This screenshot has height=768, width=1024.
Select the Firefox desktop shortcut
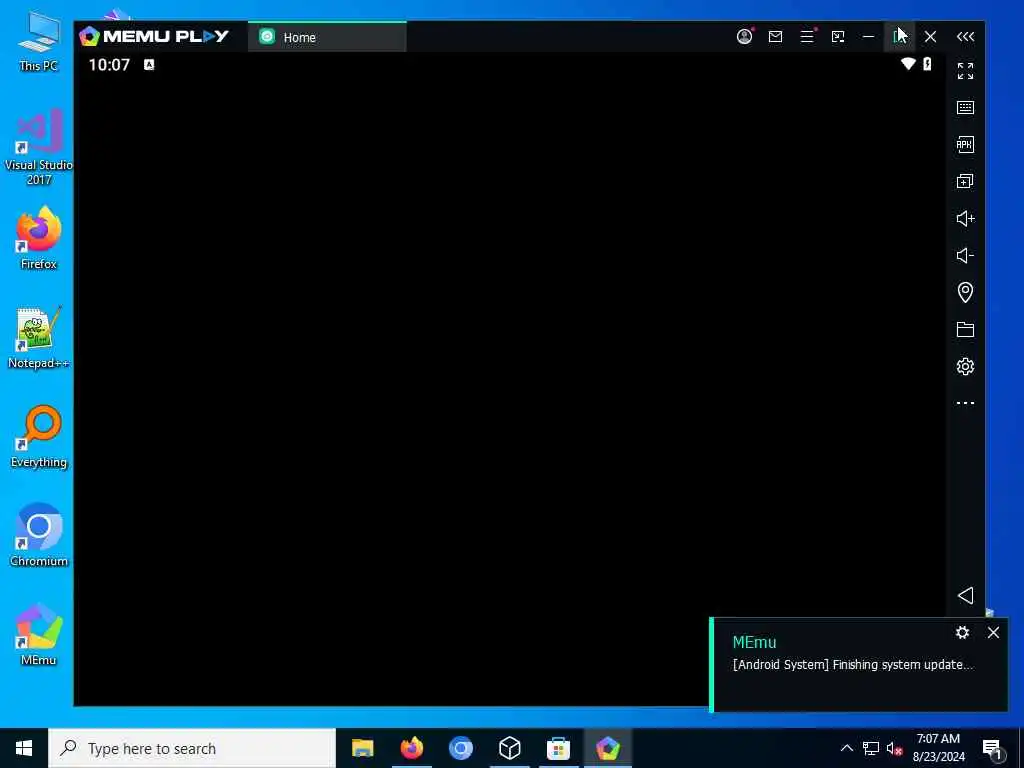tap(39, 238)
